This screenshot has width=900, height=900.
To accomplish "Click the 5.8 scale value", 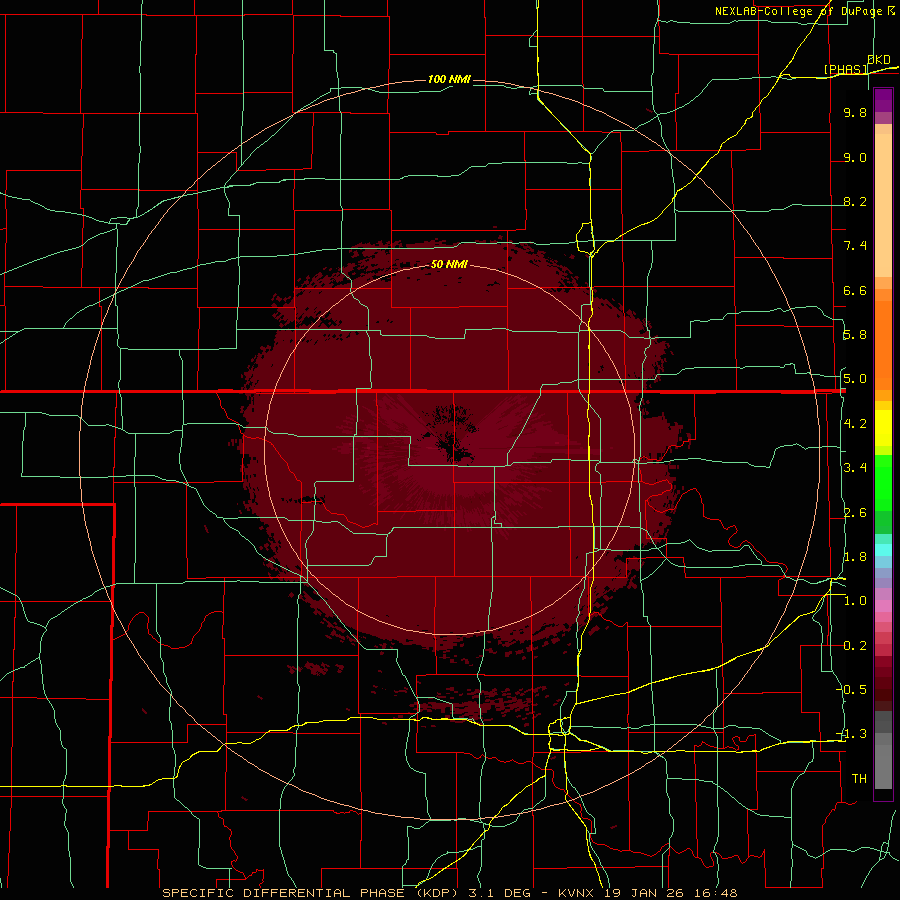I will click(855, 335).
